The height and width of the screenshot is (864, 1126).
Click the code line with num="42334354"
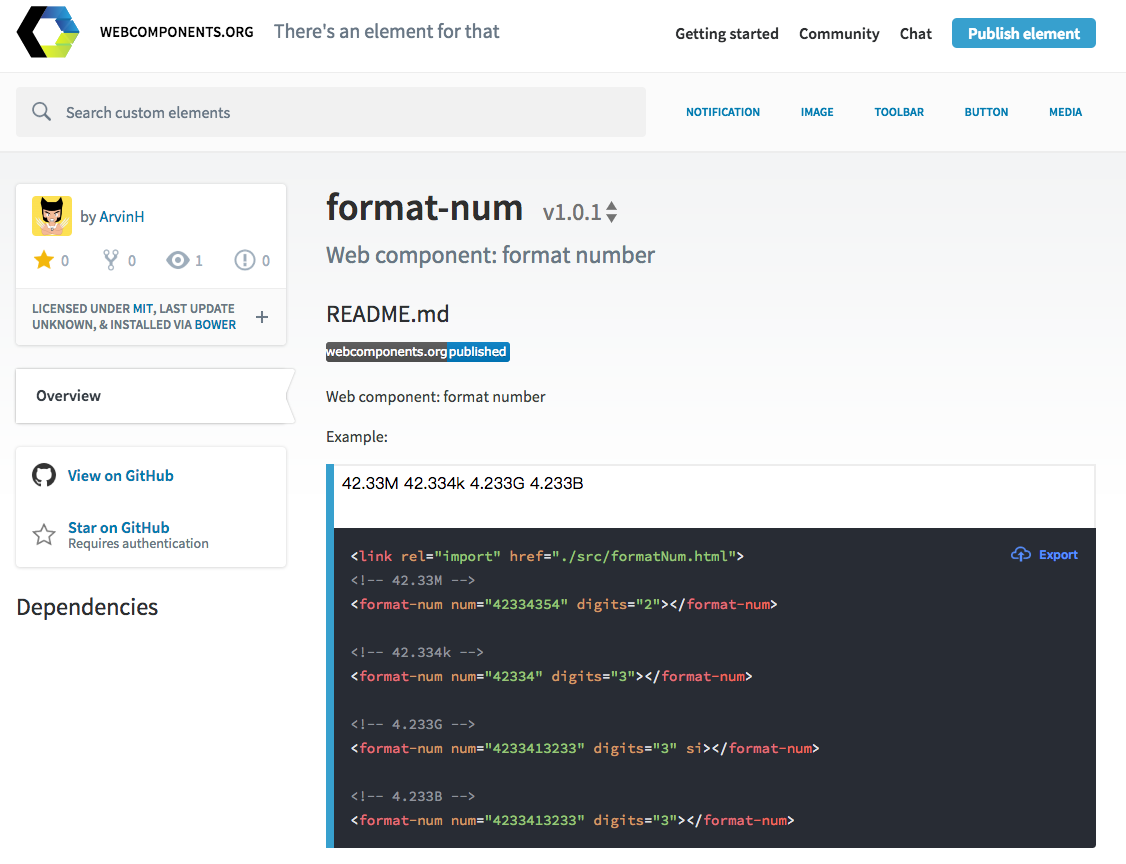tap(564, 604)
